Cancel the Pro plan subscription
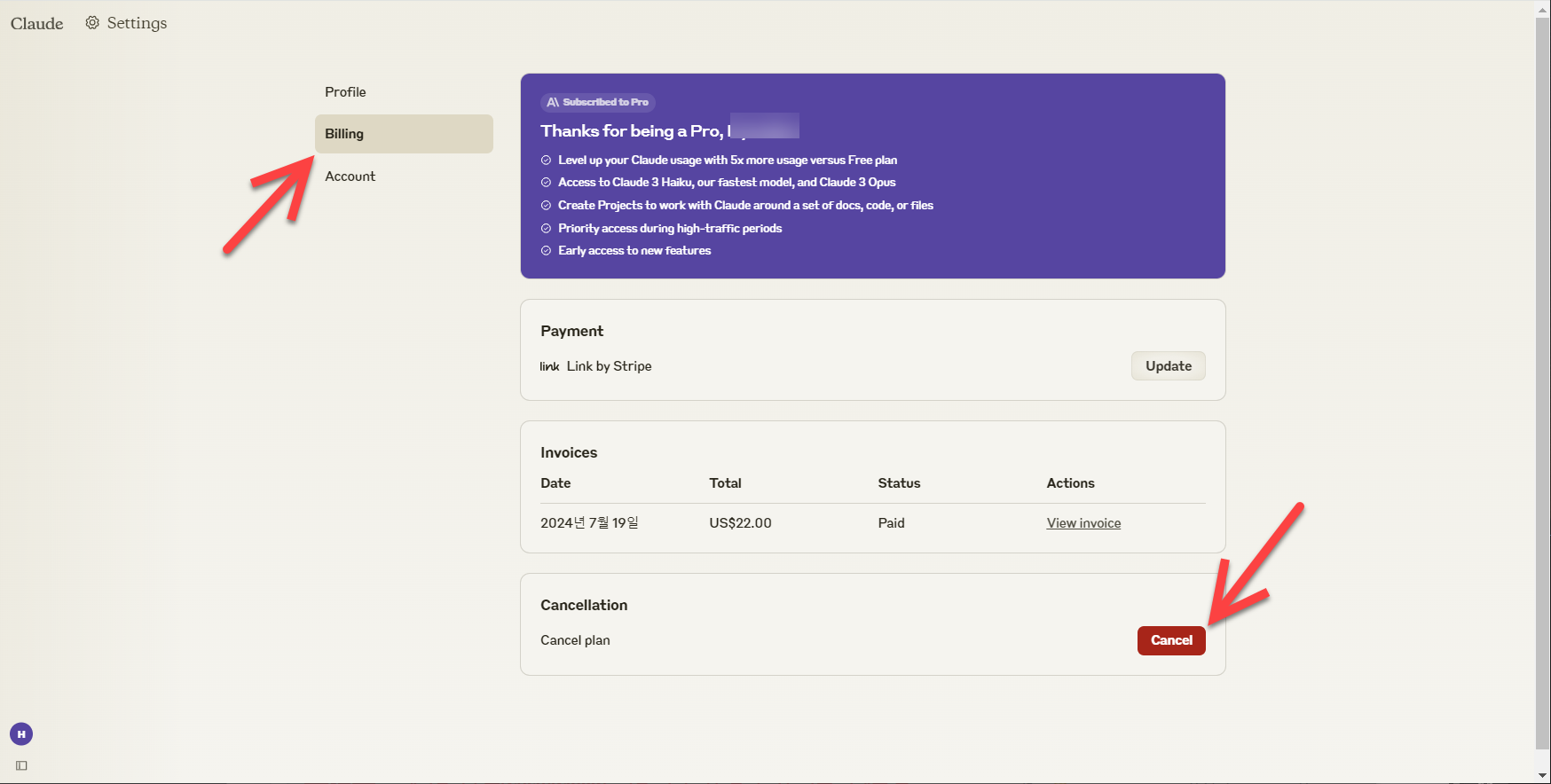Image resolution: width=1551 pixels, height=784 pixels. [x=1171, y=640]
